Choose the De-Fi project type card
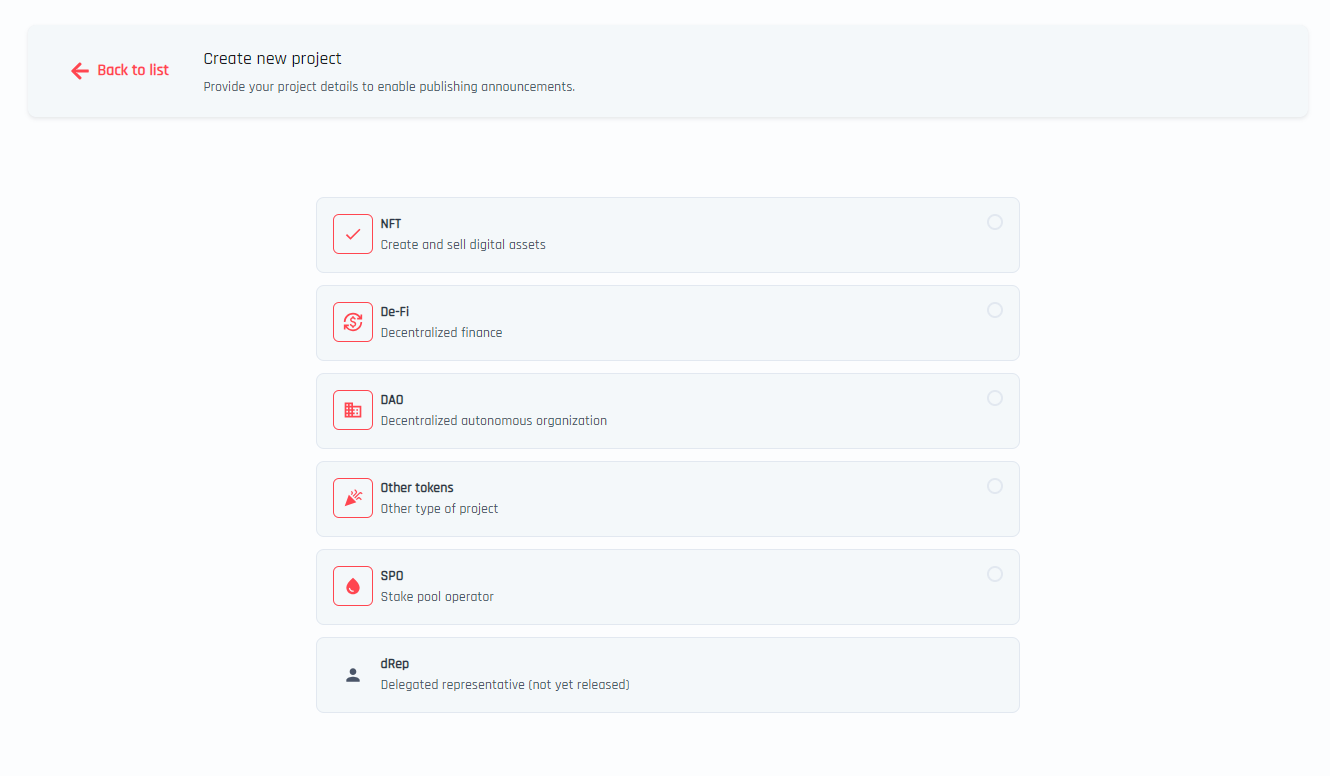Image resolution: width=1330 pixels, height=776 pixels. 667,322
